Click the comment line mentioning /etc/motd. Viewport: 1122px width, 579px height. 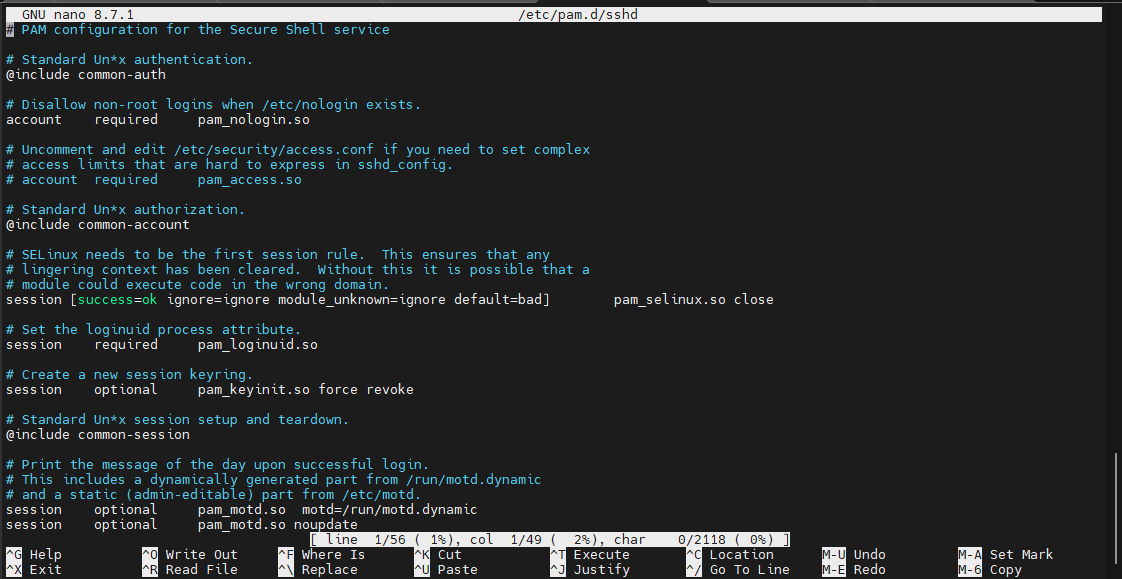(214, 495)
